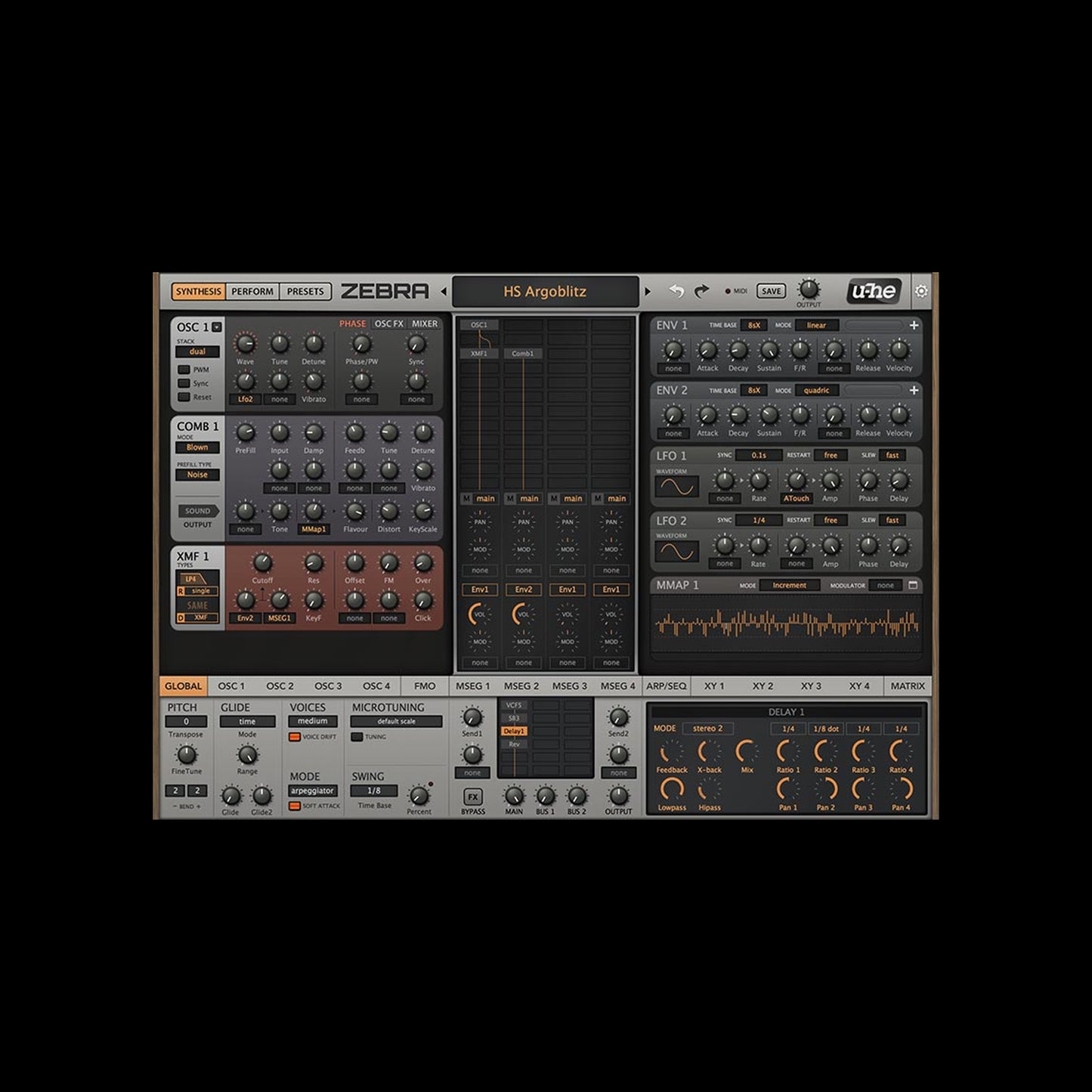
Task: Mute the mixer lane containing XMF1
Action: tap(466, 499)
